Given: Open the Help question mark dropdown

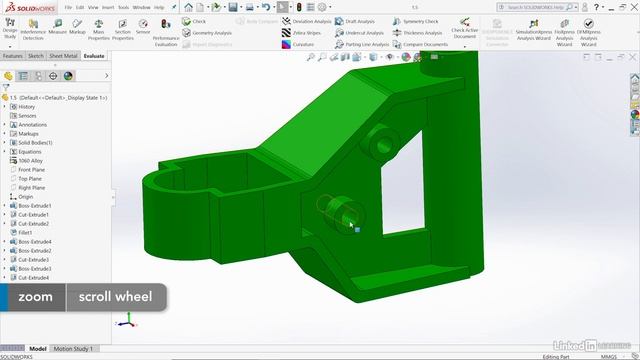Looking at the screenshot, I should click(603, 7).
